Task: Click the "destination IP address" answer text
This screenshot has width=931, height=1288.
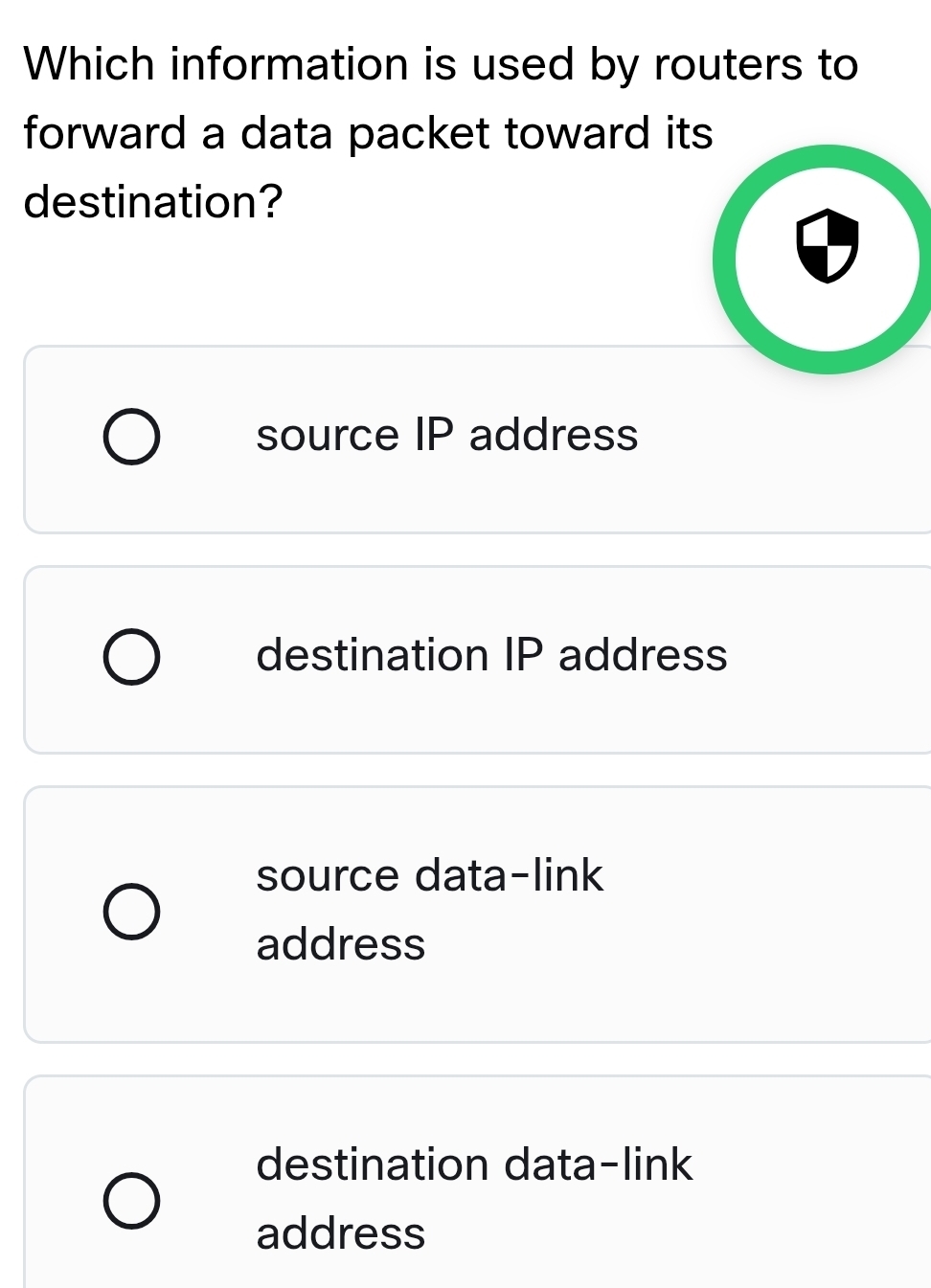Action: (x=491, y=656)
